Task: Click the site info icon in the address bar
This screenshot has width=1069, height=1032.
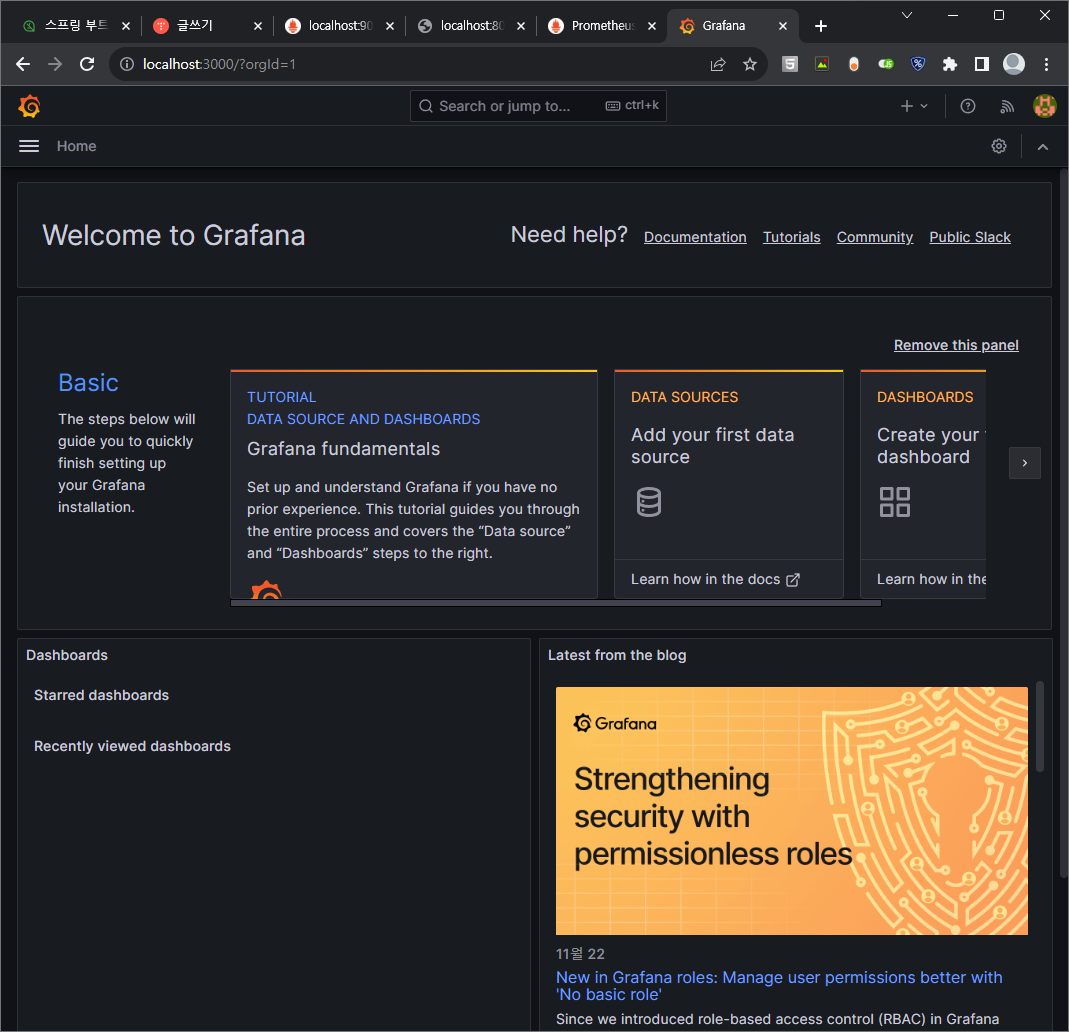Action: [x=127, y=64]
